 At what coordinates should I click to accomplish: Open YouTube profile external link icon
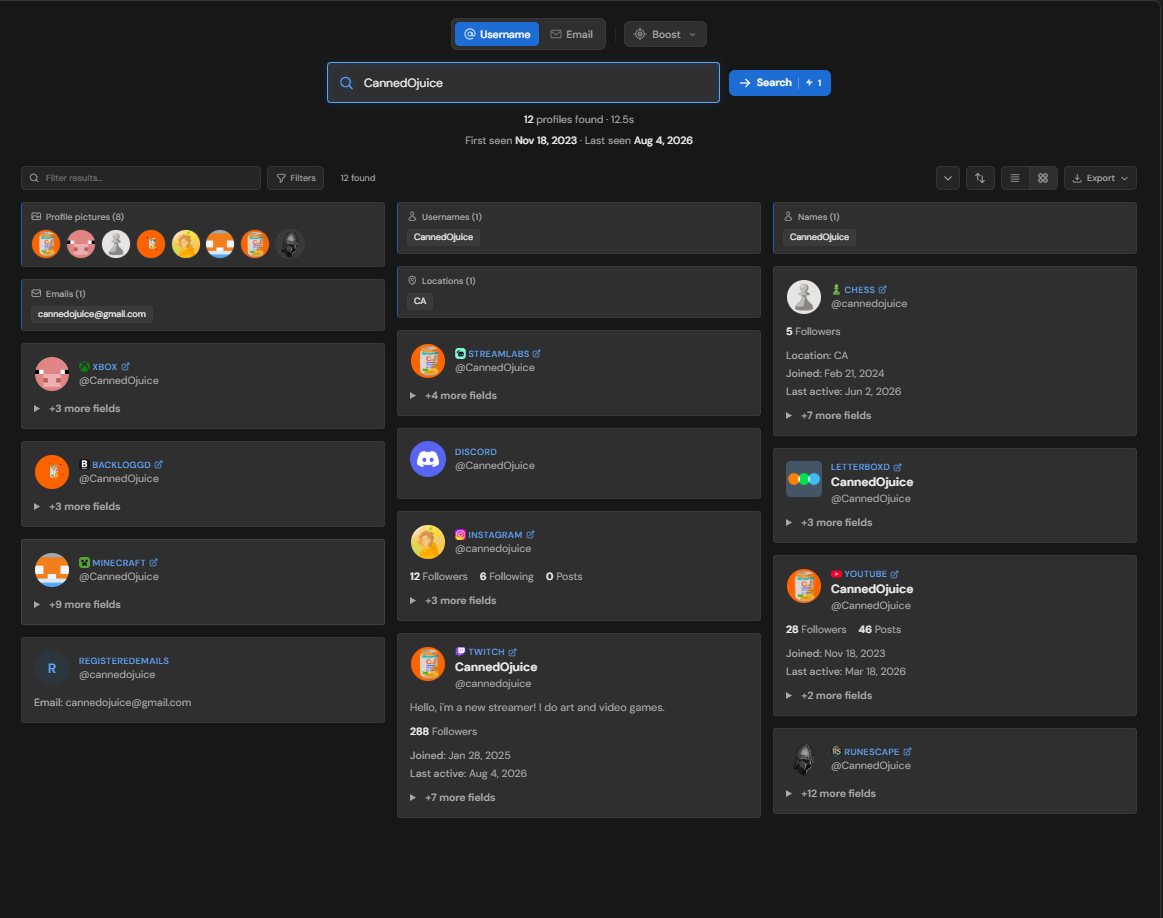pyautogui.click(x=895, y=574)
